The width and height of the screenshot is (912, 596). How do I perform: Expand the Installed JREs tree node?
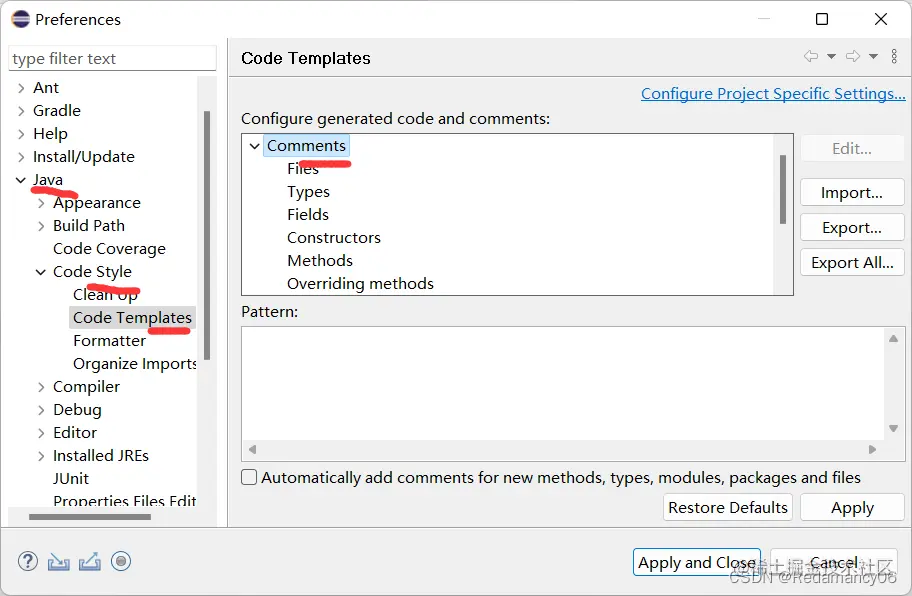pyautogui.click(x=41, y=456)
